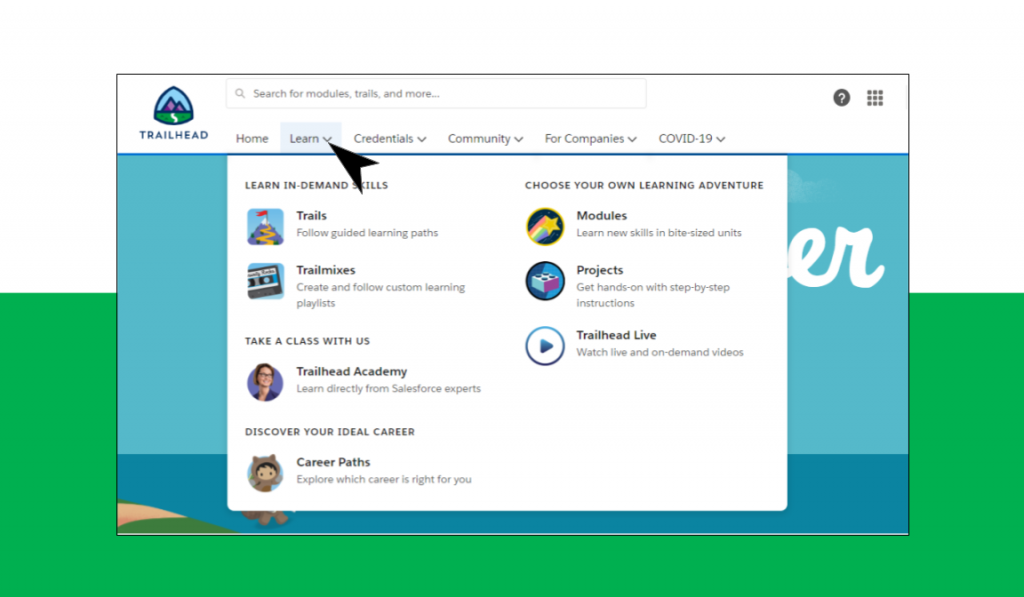Open the Trails link
The image size is (1024, 597).
tap(312, 216)
